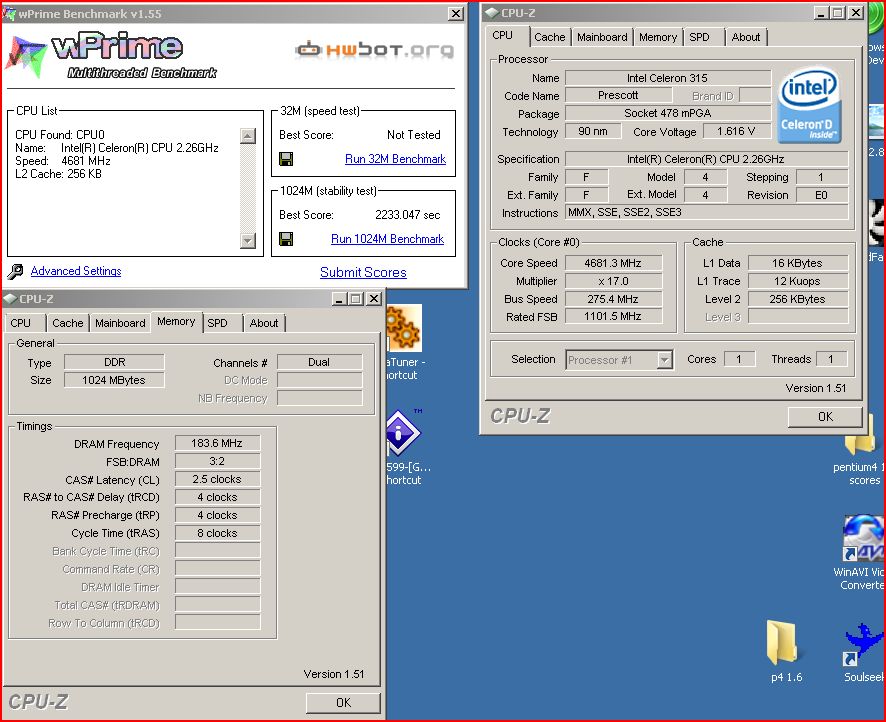The image size is (886, 722).
Task: Click the save icon beside Run 1024M Benchmark
Action: pos(286,239)
